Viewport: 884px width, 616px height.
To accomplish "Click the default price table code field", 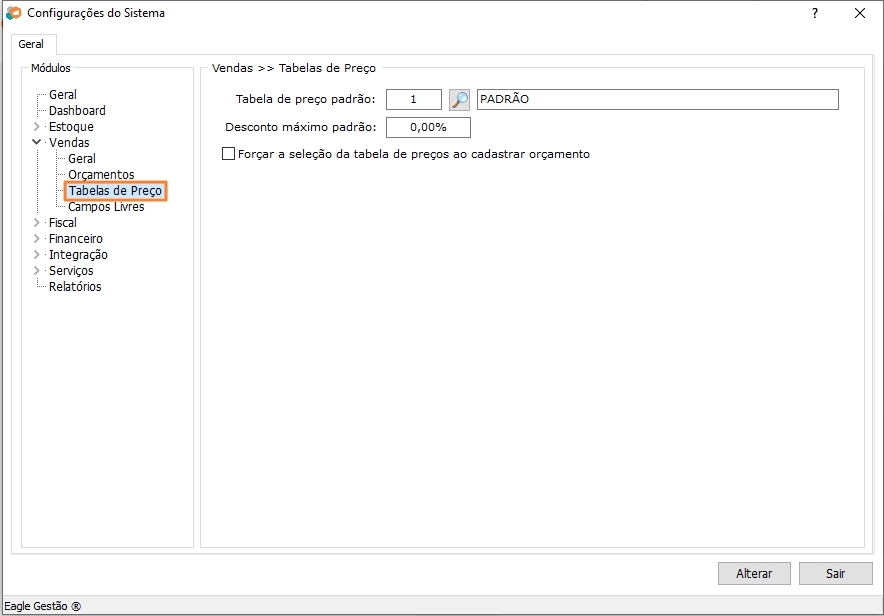I will point(413,100).
